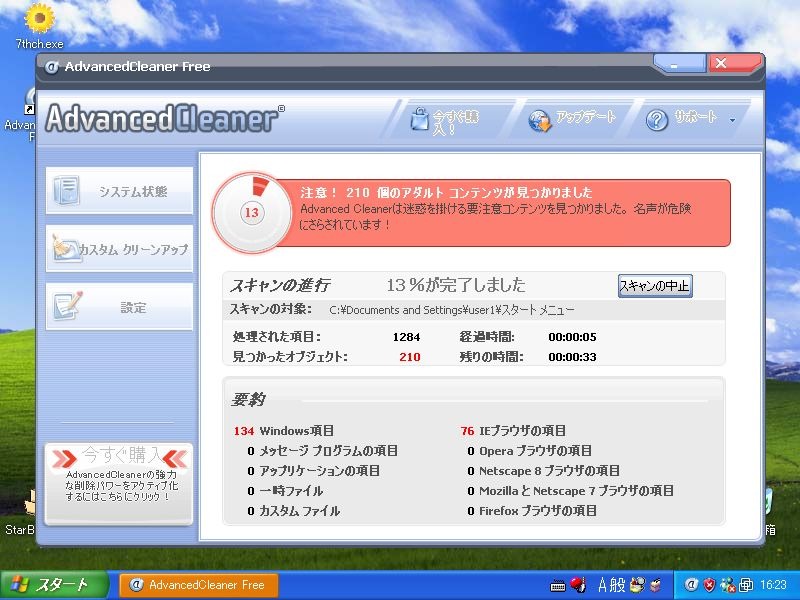The width and height of the screenshot is (800, 600).
Task: Click the remaining time 00:00:33
Action: 572,357
